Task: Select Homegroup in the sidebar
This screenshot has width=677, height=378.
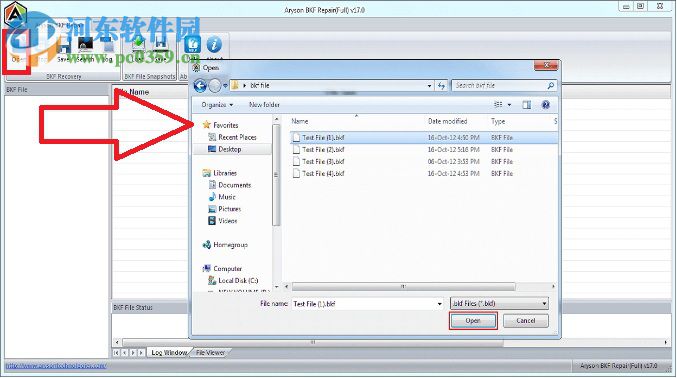Action: tap(225, 245)
